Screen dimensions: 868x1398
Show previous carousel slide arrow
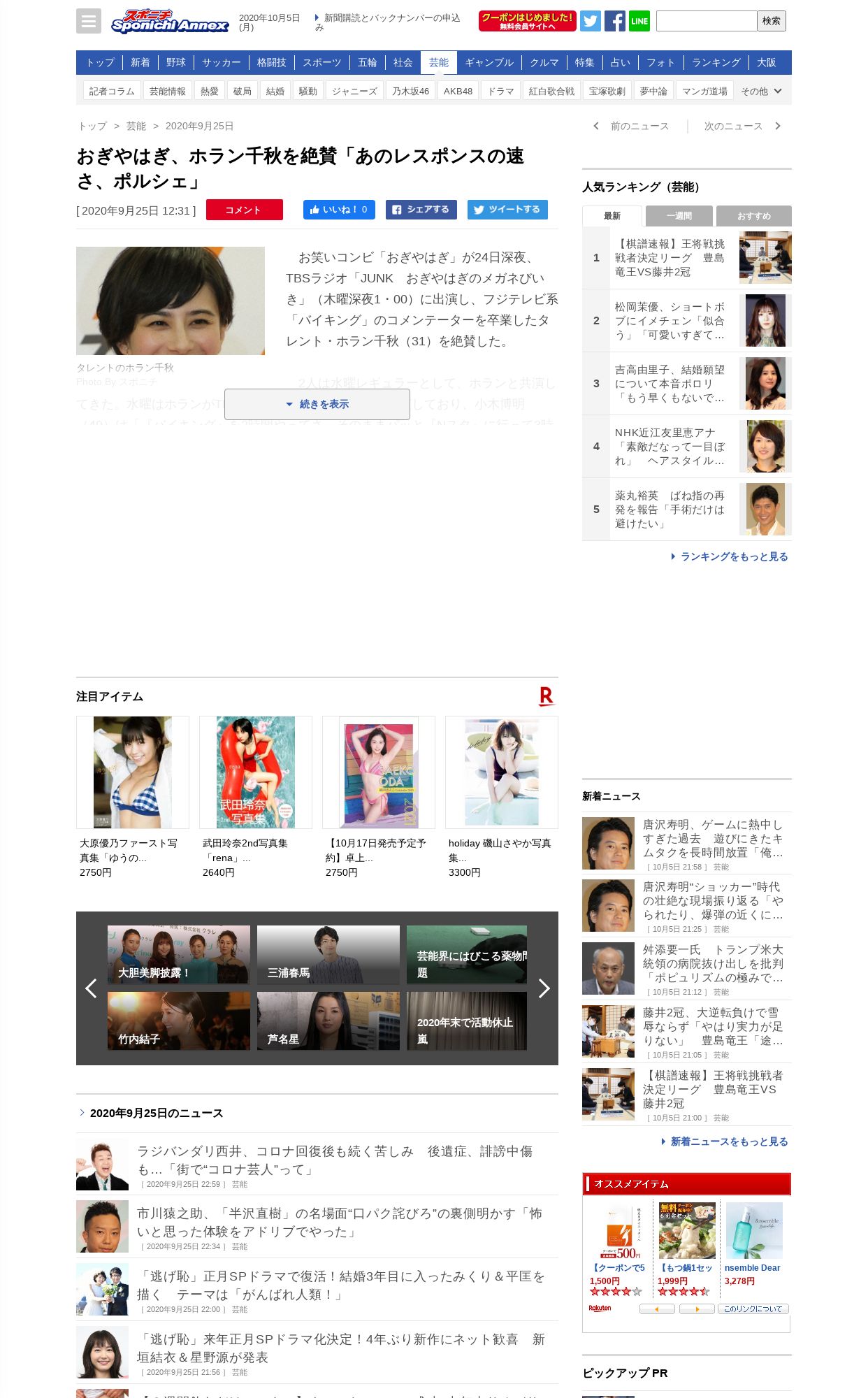[91, 988]
